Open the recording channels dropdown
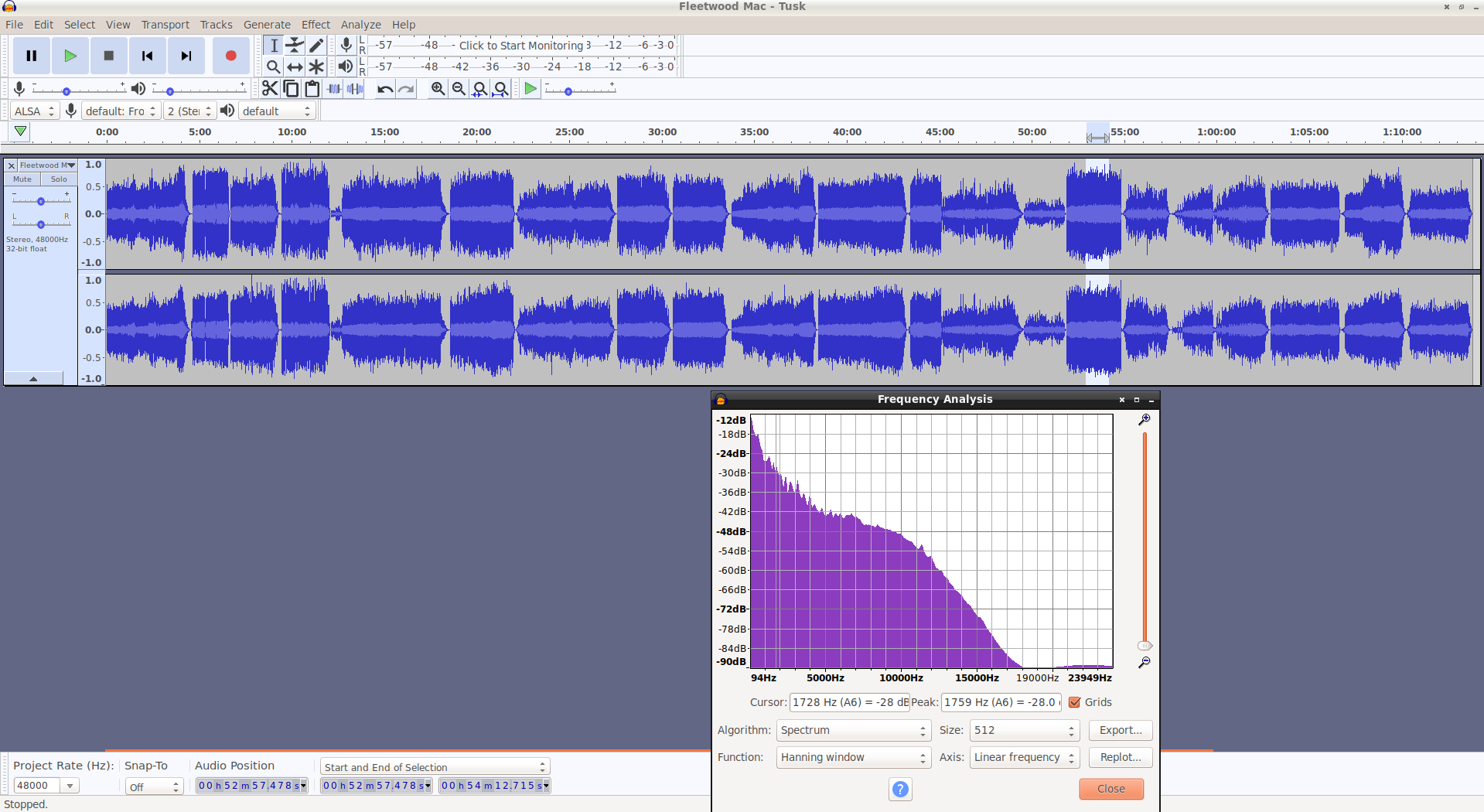This screenshot has width=1484, height=812. [x=189, y=111]
